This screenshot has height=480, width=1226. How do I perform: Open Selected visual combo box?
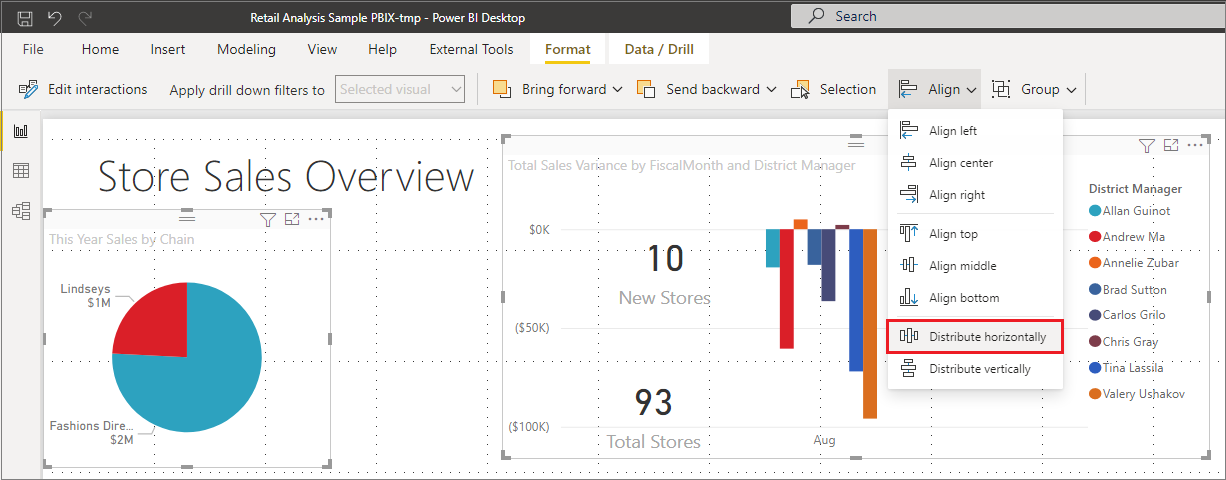(400, 89)
